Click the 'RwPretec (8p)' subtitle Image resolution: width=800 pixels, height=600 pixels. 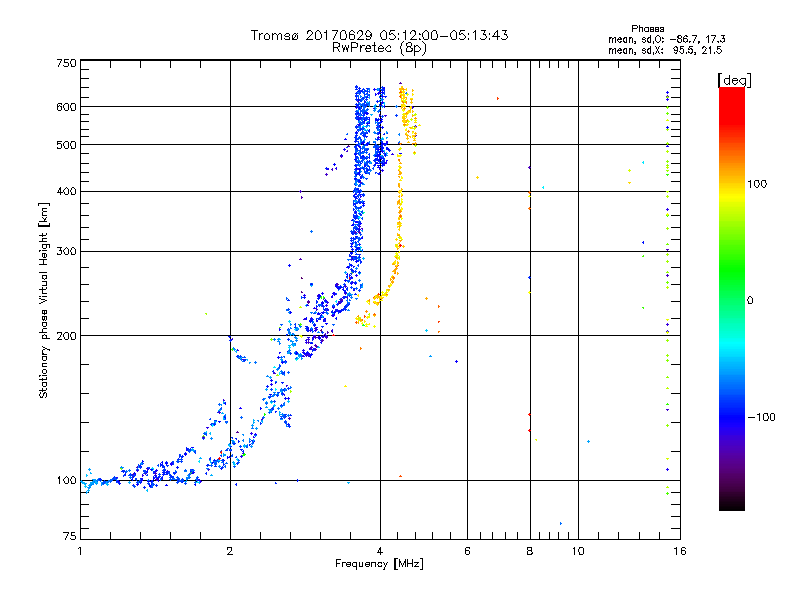[379, 48]
